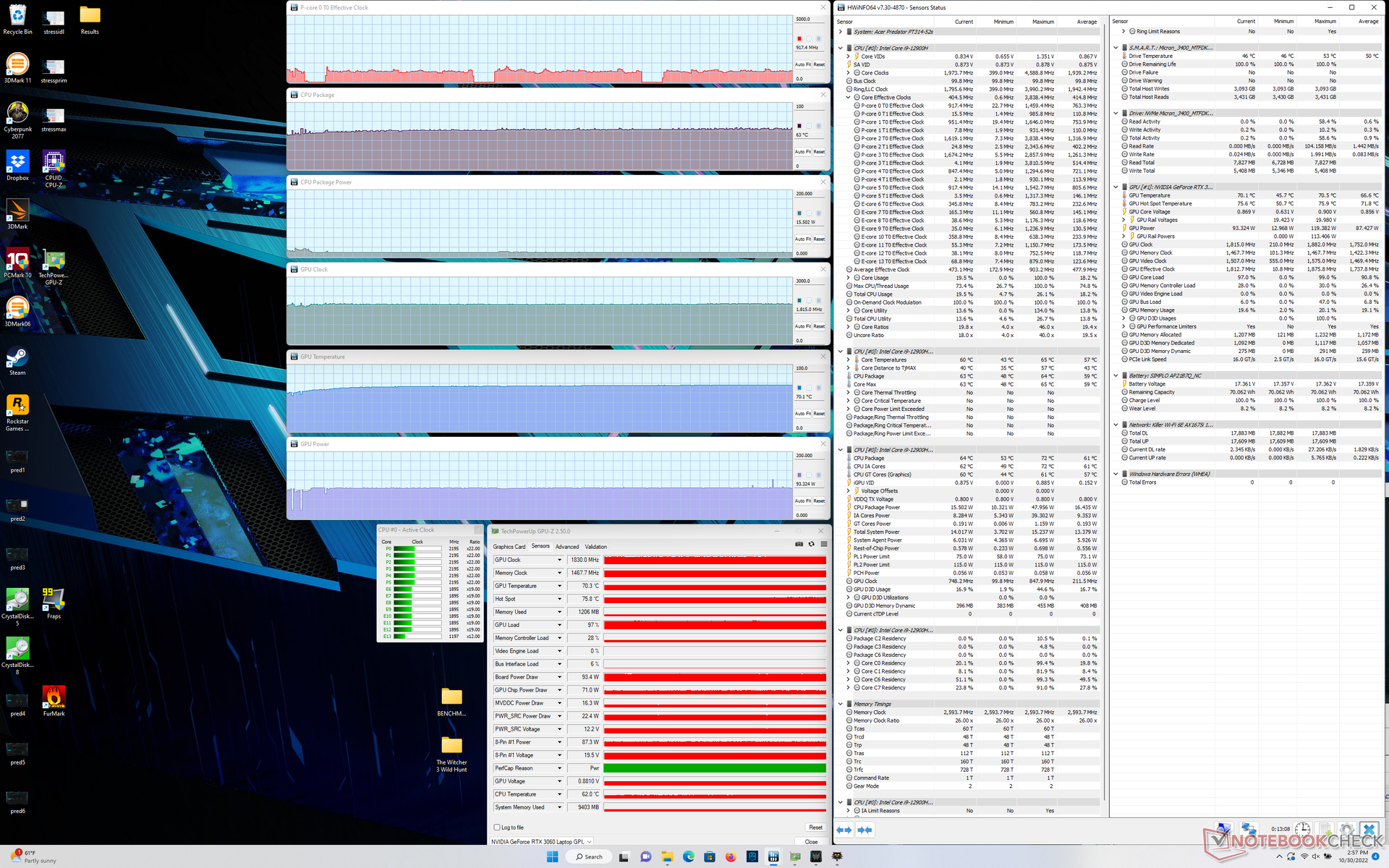Open GPU Clock sensor dropdown
Viewport: 1389px width, 868px height.
[x=559, y=560]
